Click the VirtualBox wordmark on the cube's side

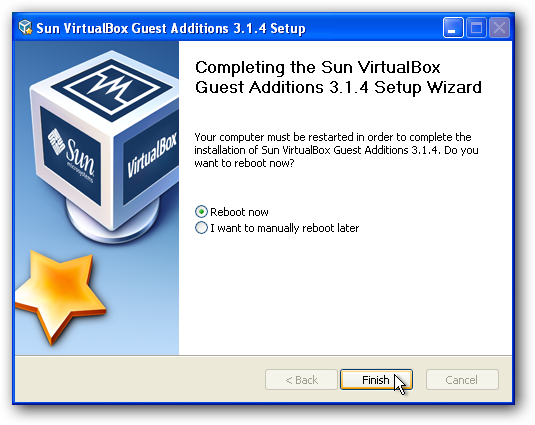coord(152,155)
